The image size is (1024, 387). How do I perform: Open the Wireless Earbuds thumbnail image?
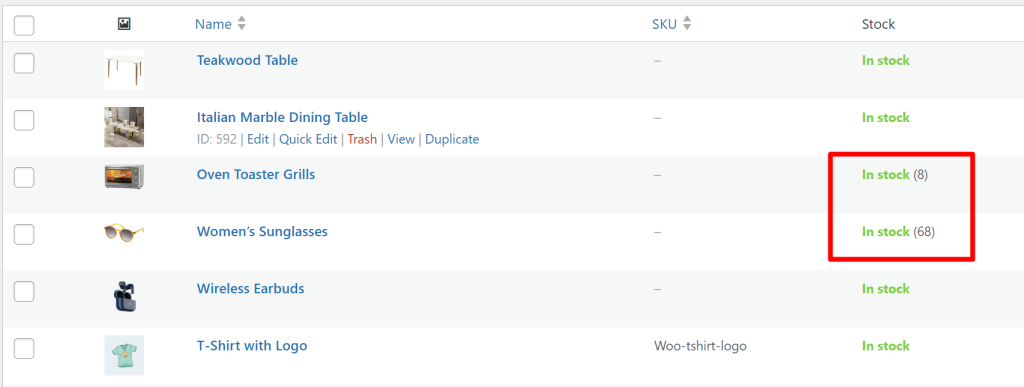pos(124,298)
